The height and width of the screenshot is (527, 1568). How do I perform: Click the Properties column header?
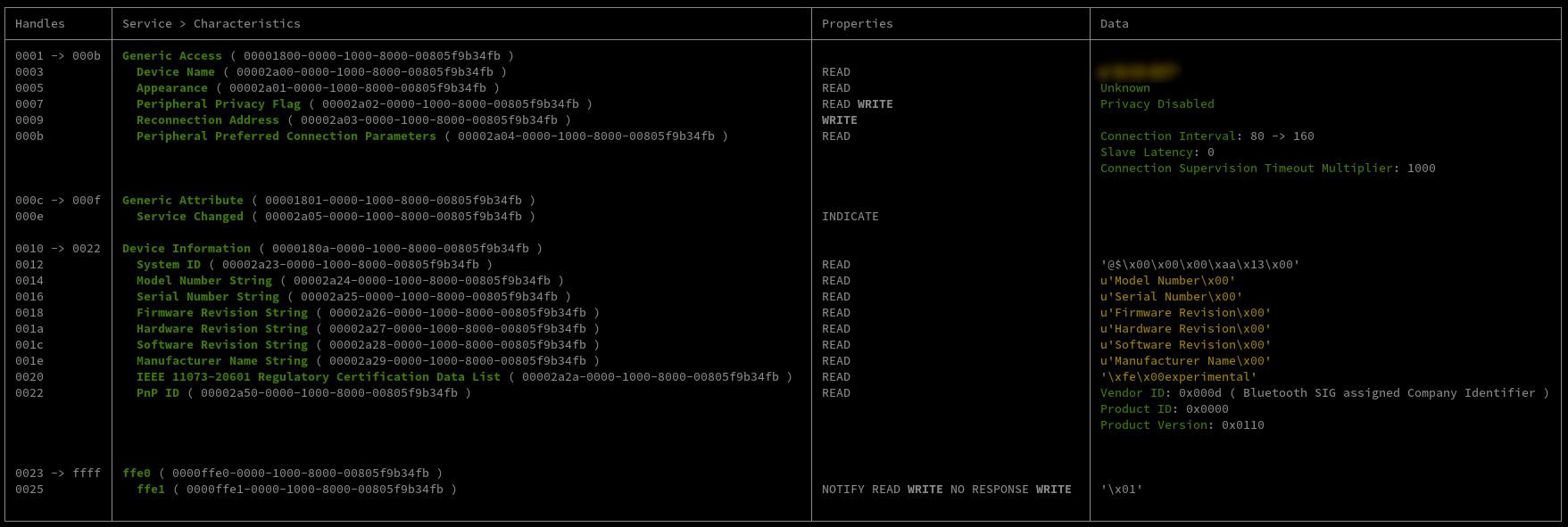pyautogui.click(x=857, y=24)
